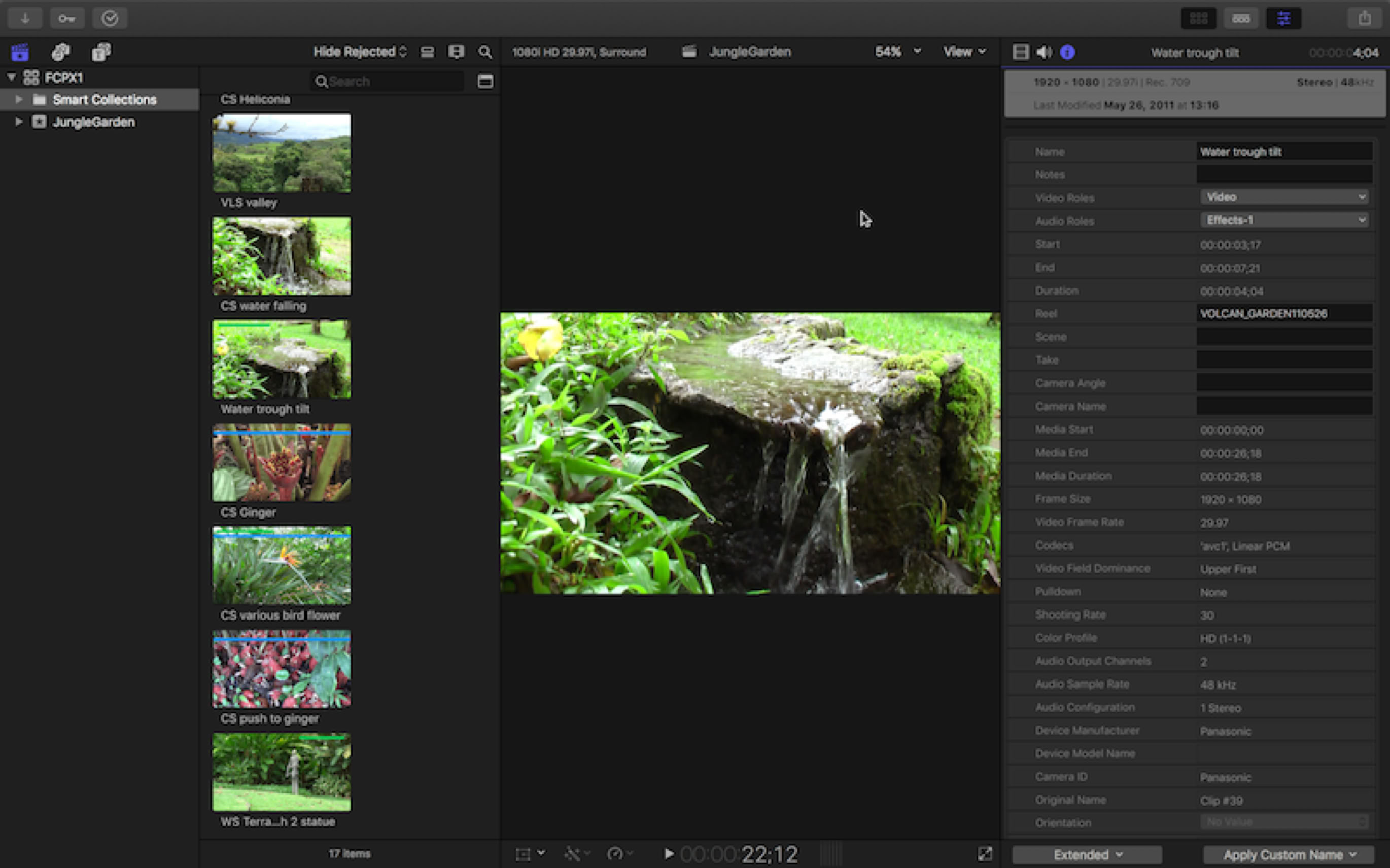
Task: Toggle the browser panel visibility button
Action: (x=1198, y=18)
